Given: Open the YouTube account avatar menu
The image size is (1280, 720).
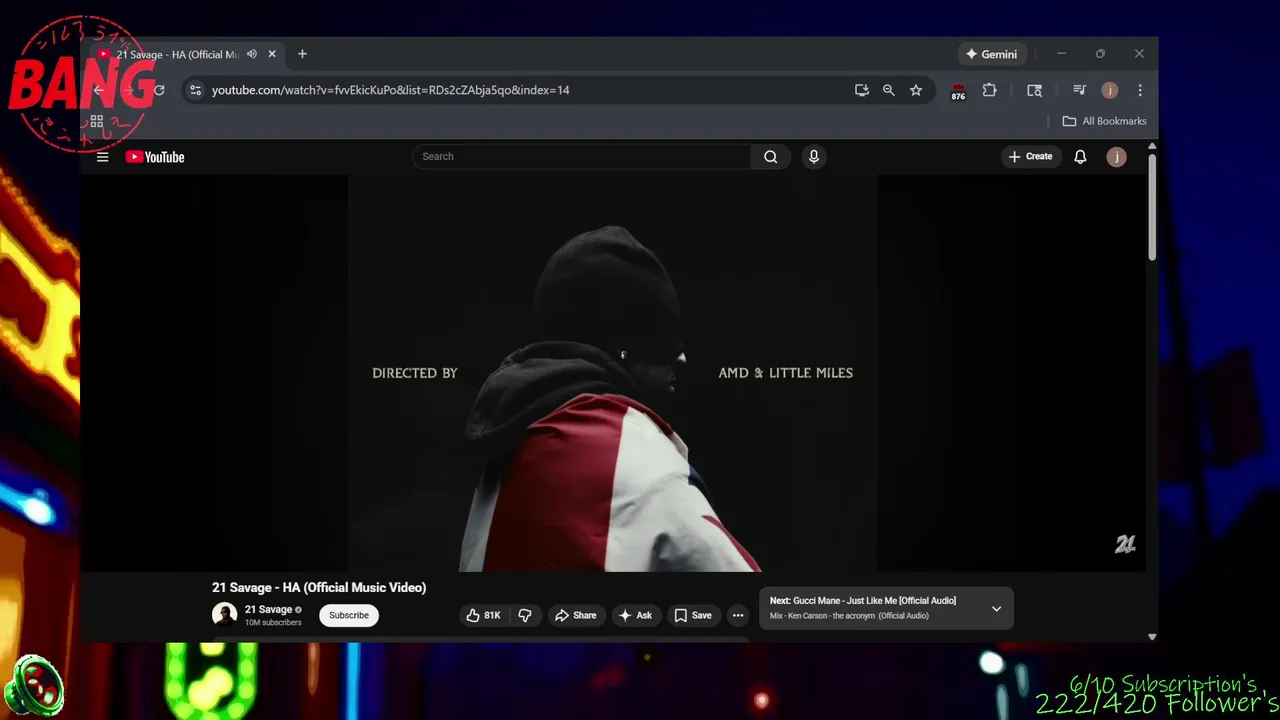Looking at the screenshot, I should 1116,157.
